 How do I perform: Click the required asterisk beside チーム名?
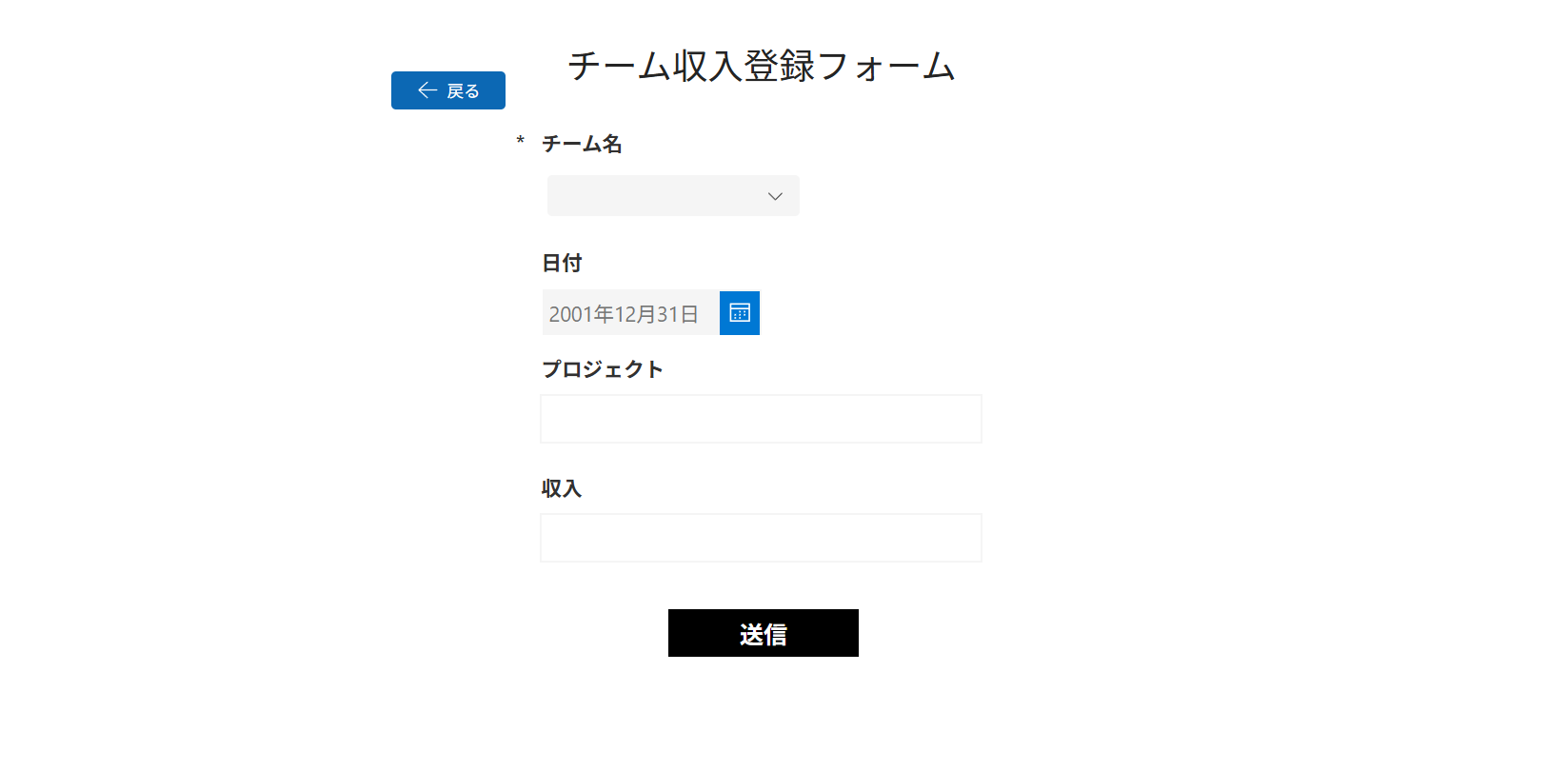coord(520,141)
